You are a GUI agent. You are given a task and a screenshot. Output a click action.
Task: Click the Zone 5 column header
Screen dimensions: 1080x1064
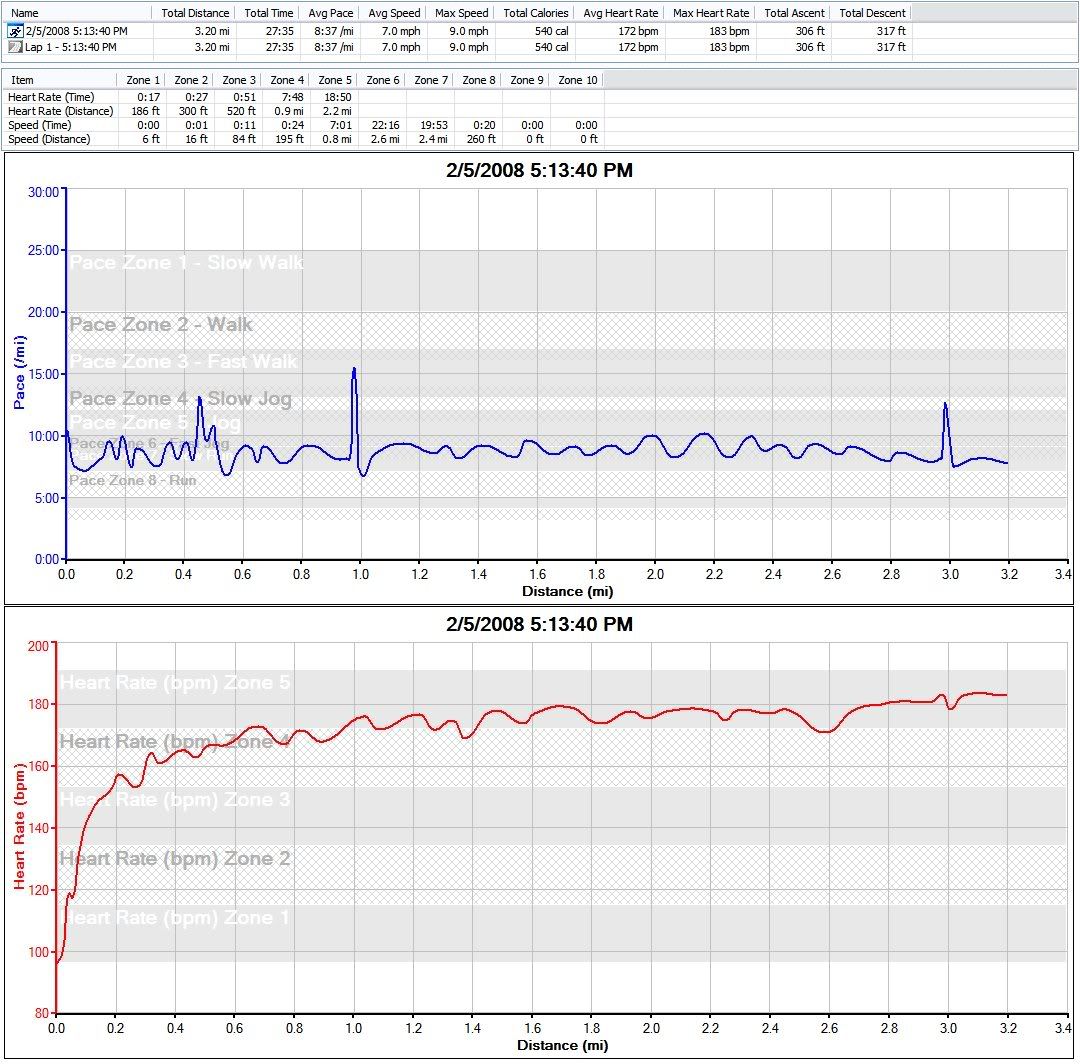(x=335, y=79)
